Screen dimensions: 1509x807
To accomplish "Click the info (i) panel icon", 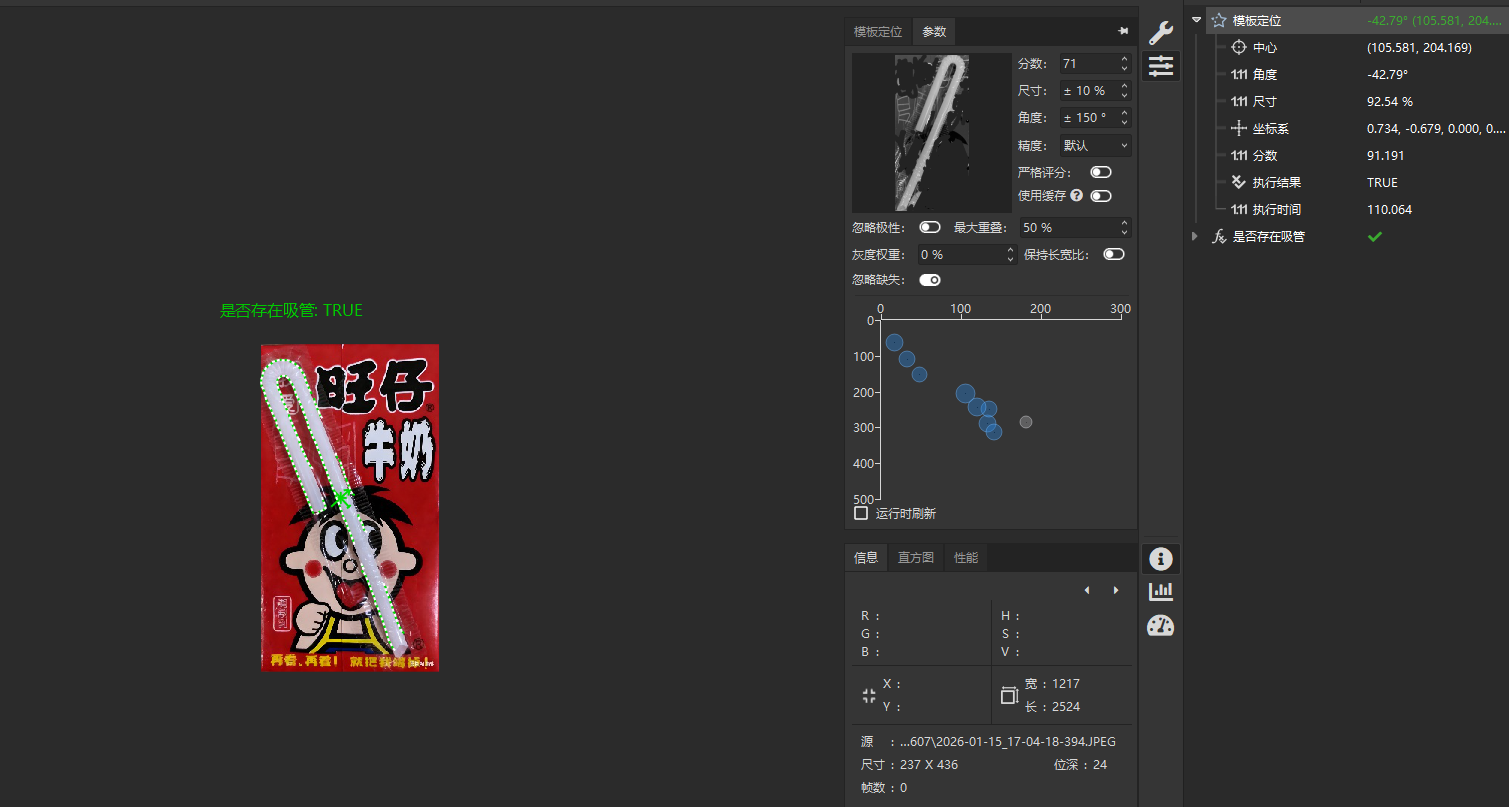I will [1160, 559].
